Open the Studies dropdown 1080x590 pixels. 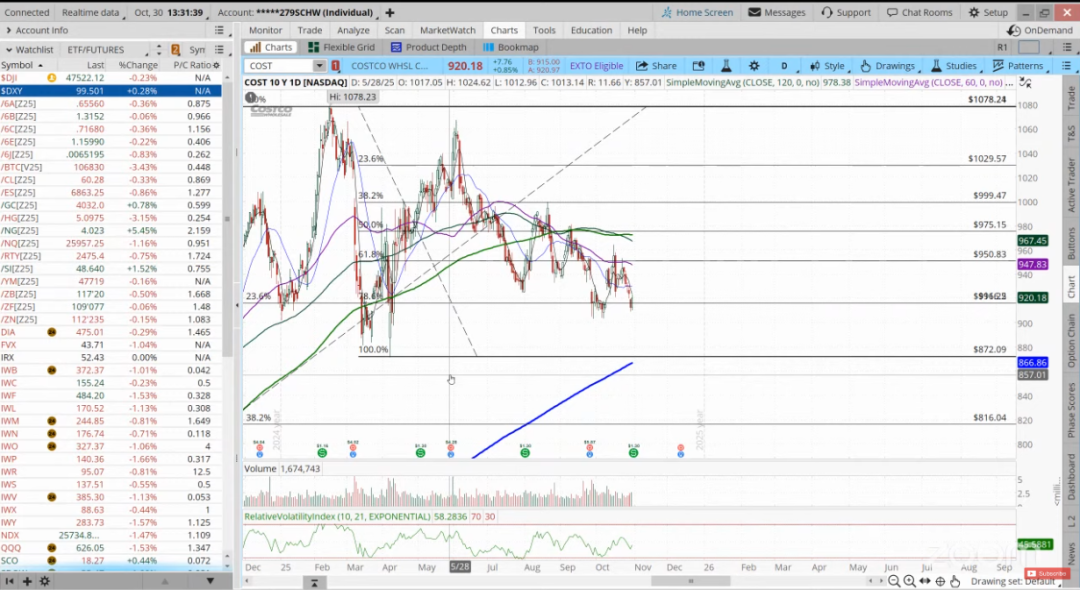click(954, 65)
